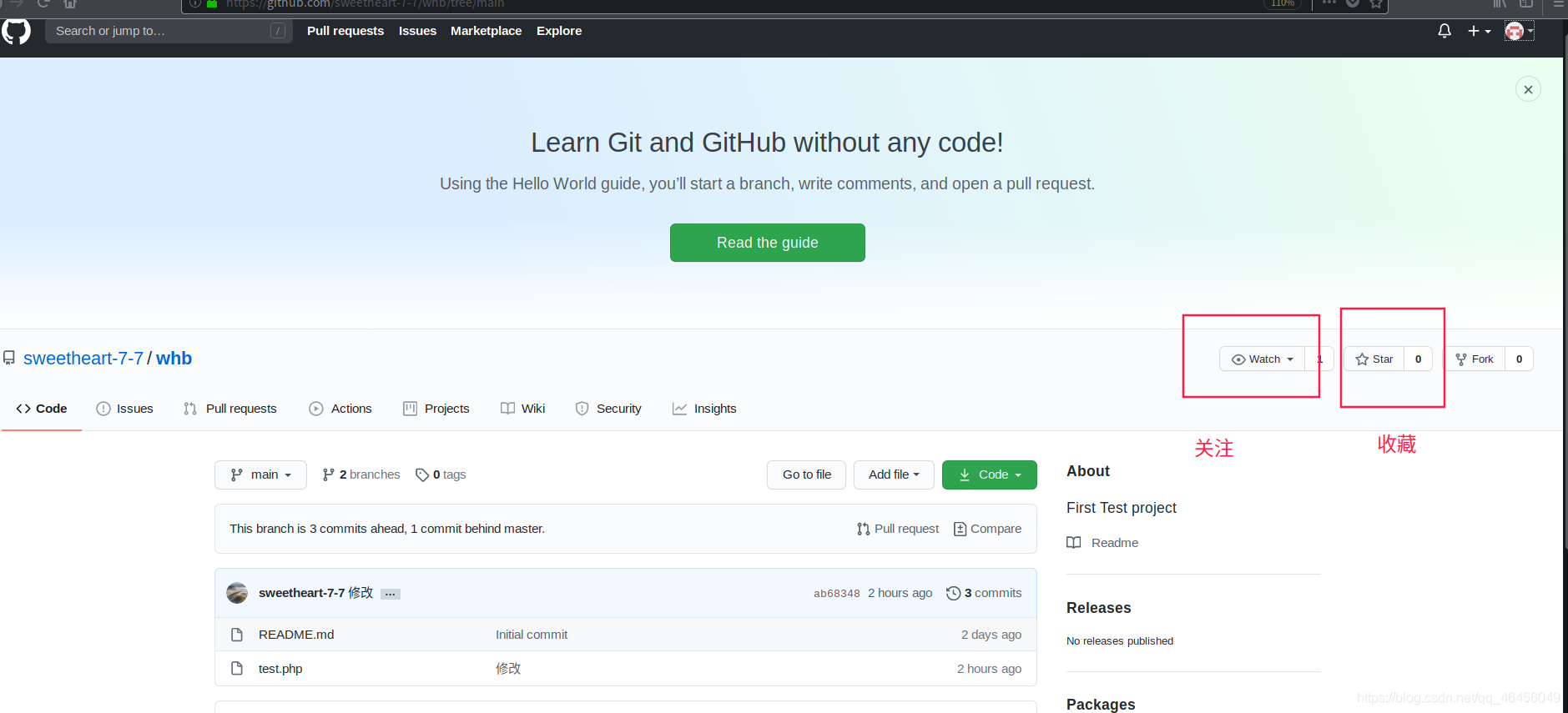Switch to the Security tab

point(608,409)
